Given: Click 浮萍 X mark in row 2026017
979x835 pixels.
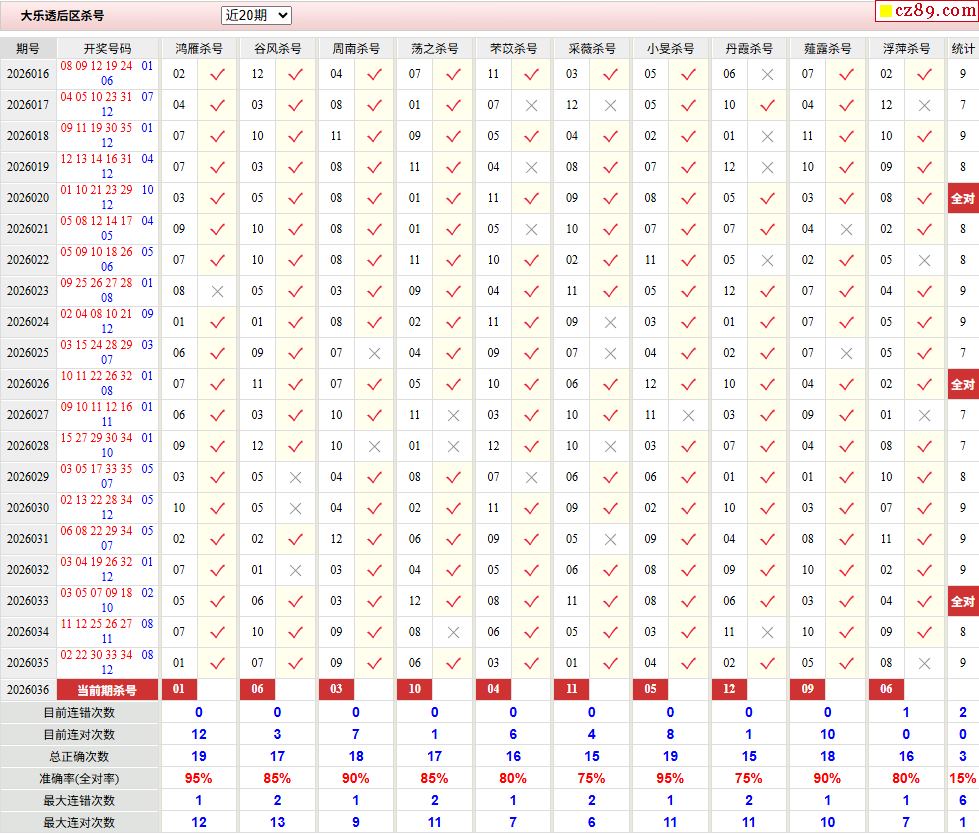Looking at the screenshot, I should tap(924, 105).
